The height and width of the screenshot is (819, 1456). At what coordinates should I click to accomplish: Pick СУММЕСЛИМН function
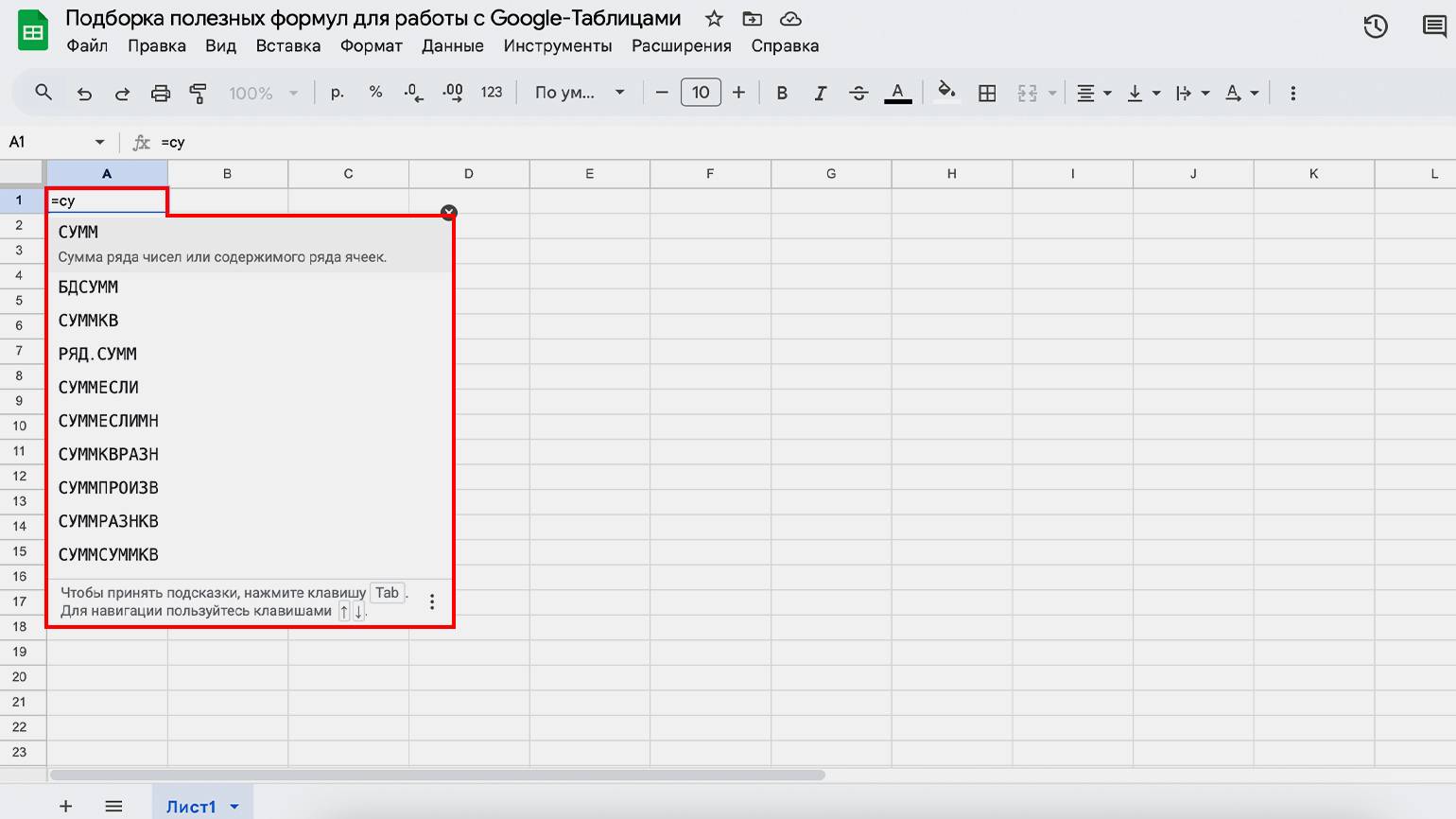tap(251, 421)
